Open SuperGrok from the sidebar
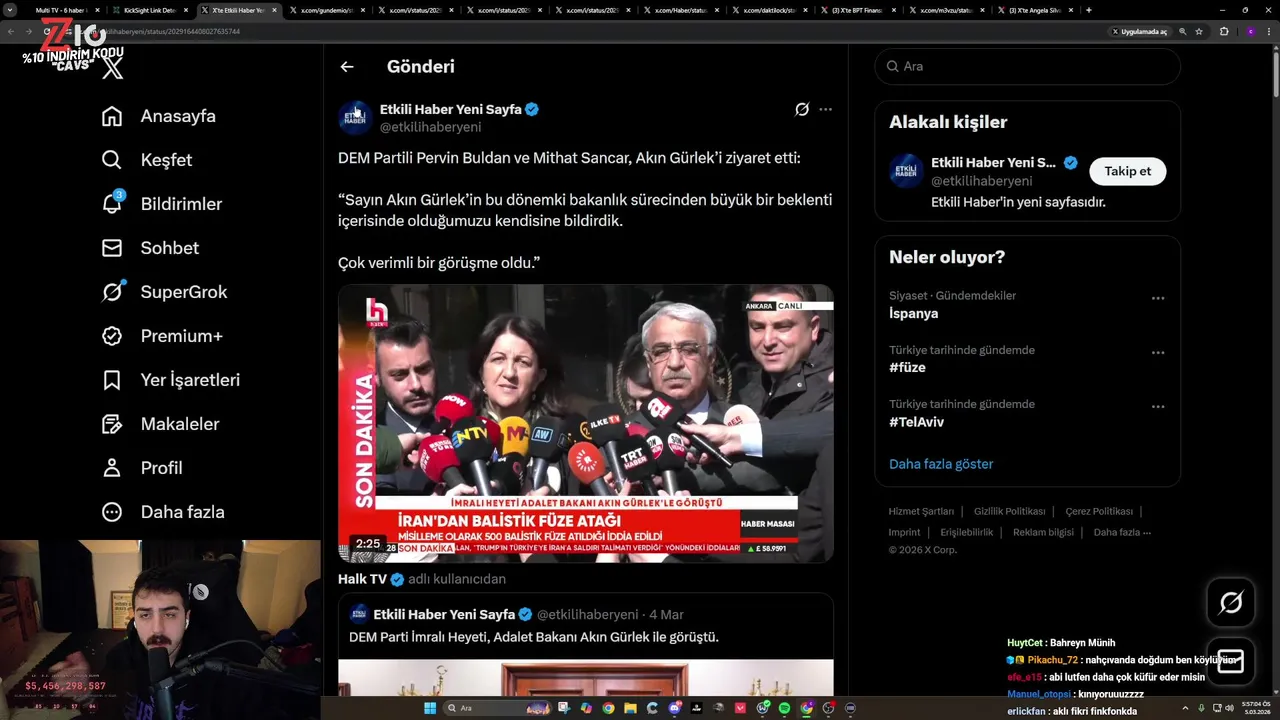 click(165, 292)
